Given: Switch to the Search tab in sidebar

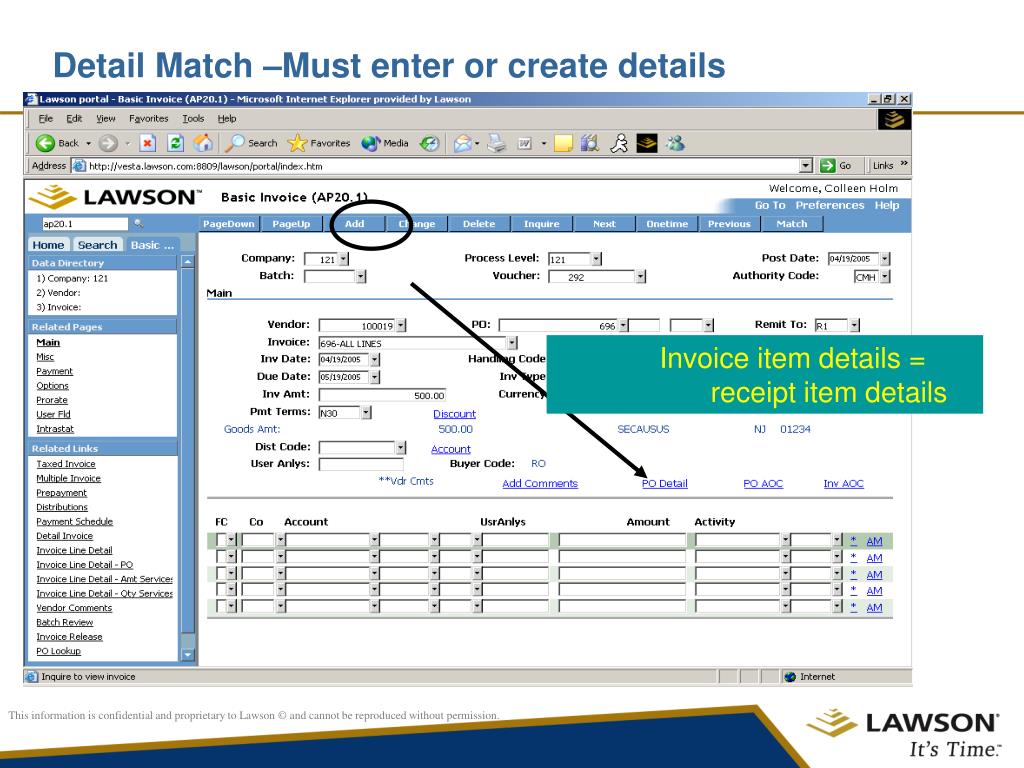Looking at the screenshot, I should (x=97, y=245).
